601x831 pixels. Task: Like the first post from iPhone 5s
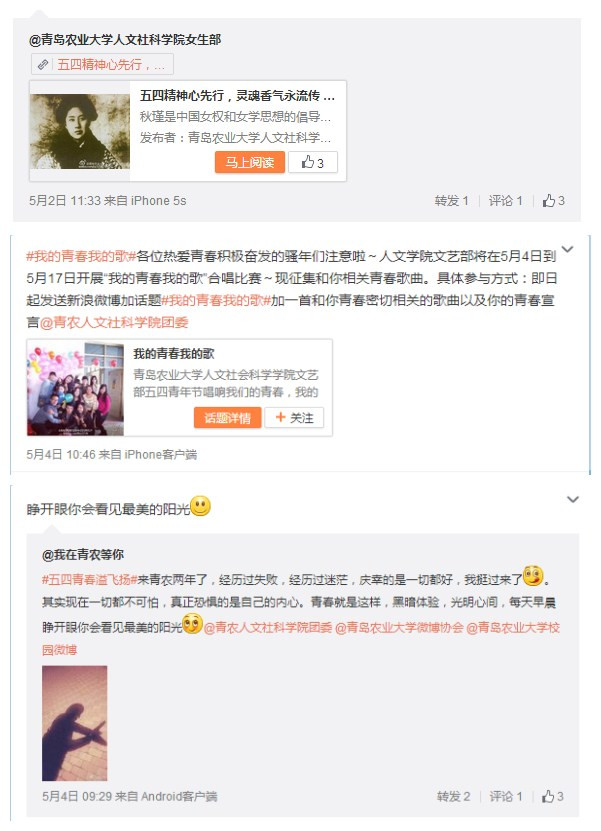[554, 200]
